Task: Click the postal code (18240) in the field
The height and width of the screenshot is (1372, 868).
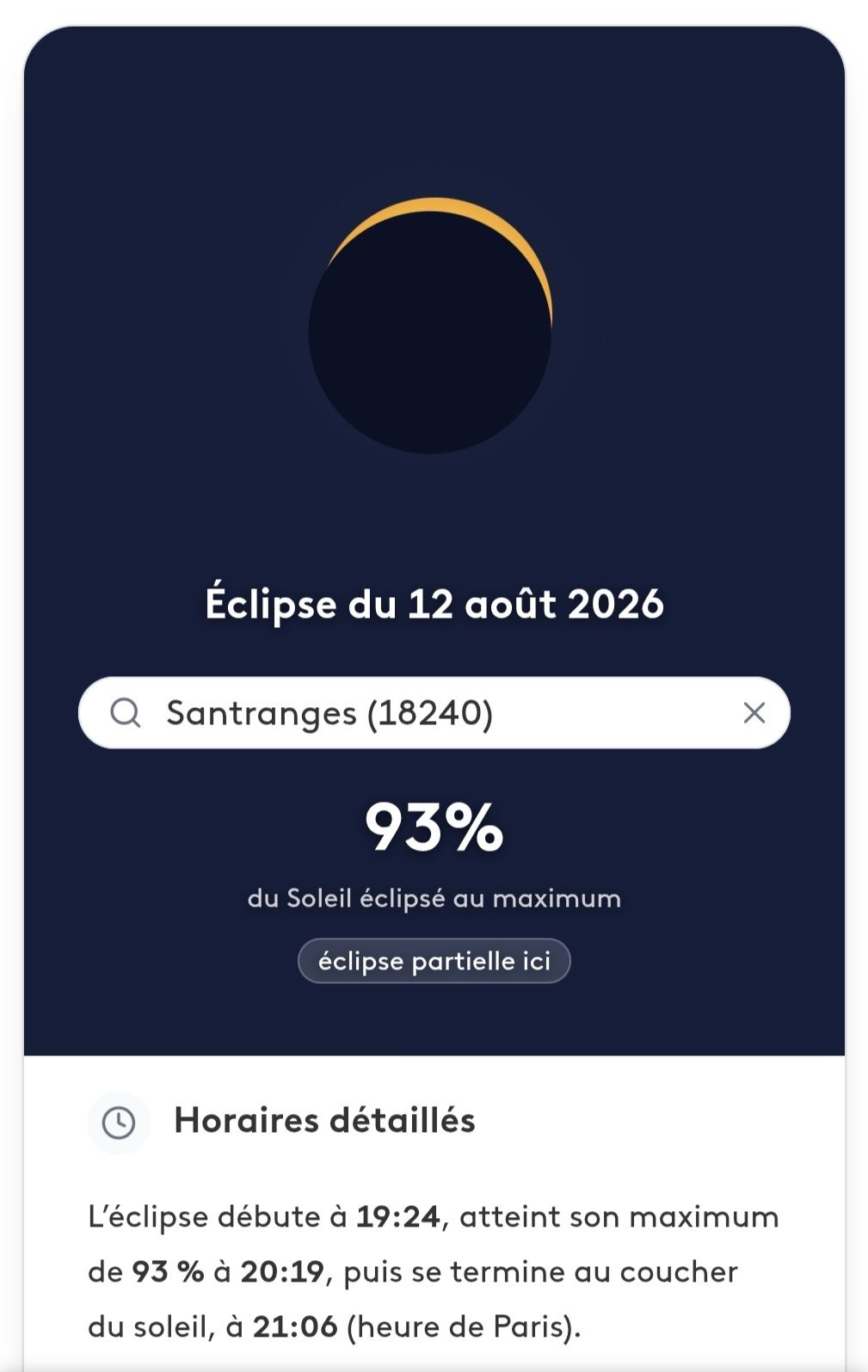Action: [x=430, y=713]
